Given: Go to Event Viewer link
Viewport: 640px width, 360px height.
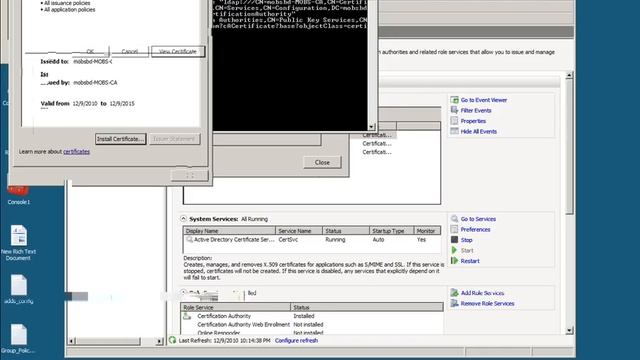Looking at the screenshot, I should click(x=484, y=100).
